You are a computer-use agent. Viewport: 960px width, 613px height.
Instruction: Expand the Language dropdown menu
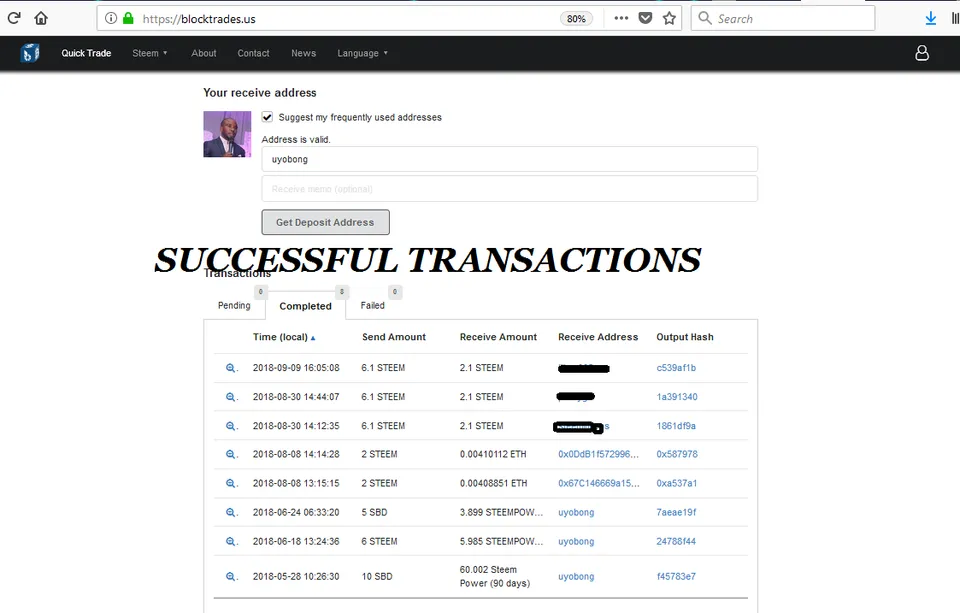click(x=362, y=53)
